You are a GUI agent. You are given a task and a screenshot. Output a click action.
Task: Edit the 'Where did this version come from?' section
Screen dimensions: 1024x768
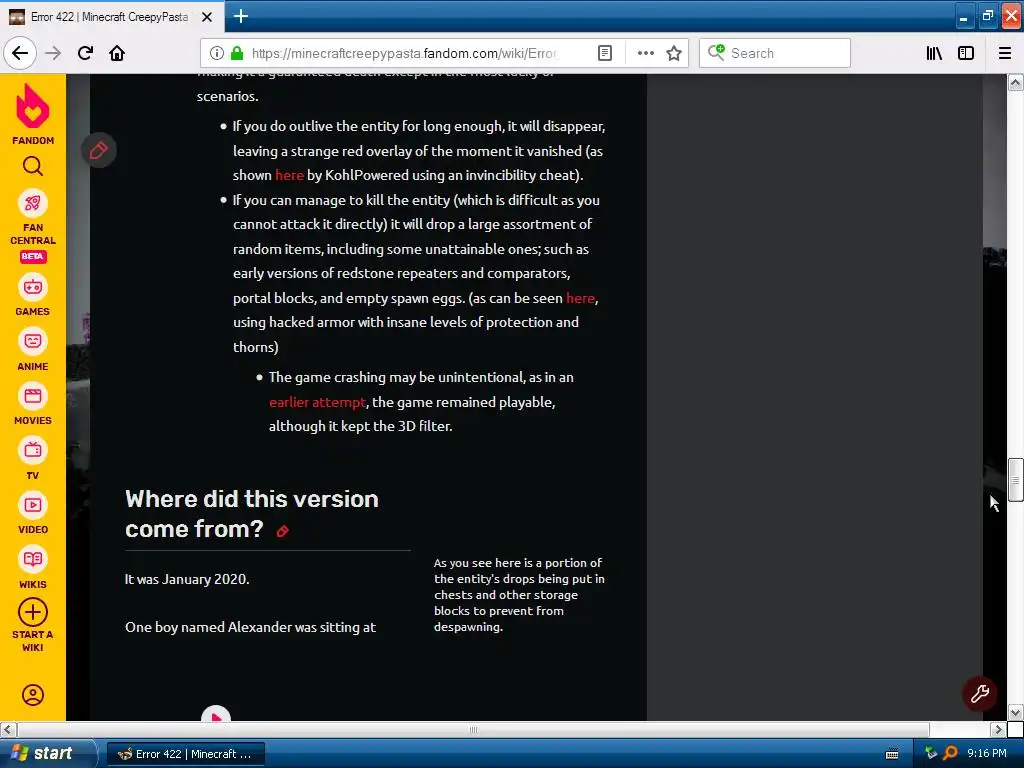pos(282,532)
